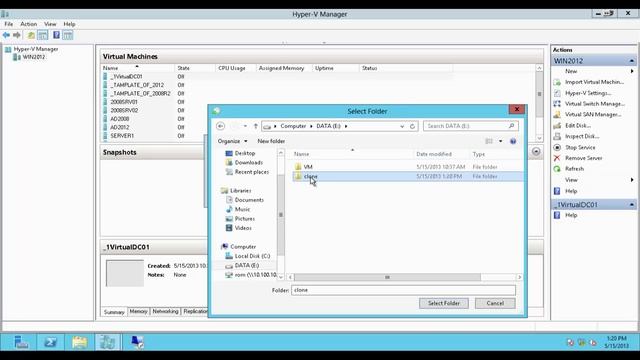
Task: Open PowerShell from the taskbar
Action: pyautogui.click(x=50, y=342)
